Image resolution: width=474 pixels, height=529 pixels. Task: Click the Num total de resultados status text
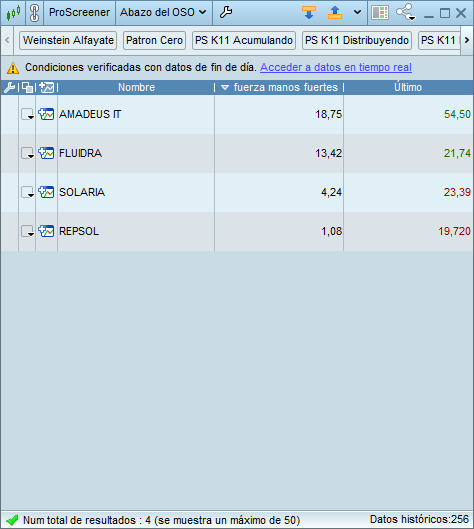(x=161, y=520)
